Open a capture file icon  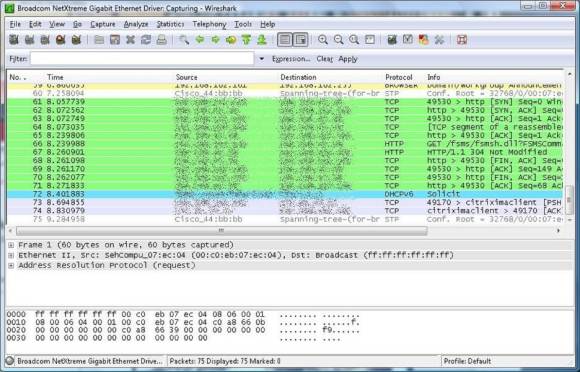(99, 40)
